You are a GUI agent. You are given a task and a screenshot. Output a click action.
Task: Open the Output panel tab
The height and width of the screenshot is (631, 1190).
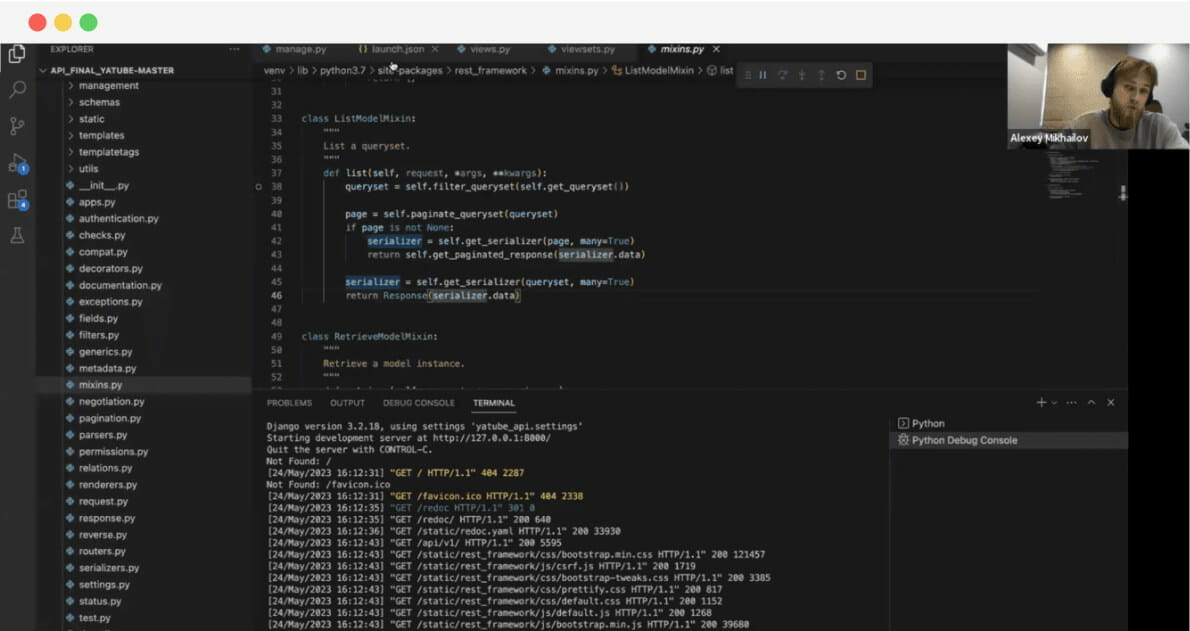[348, 403]
